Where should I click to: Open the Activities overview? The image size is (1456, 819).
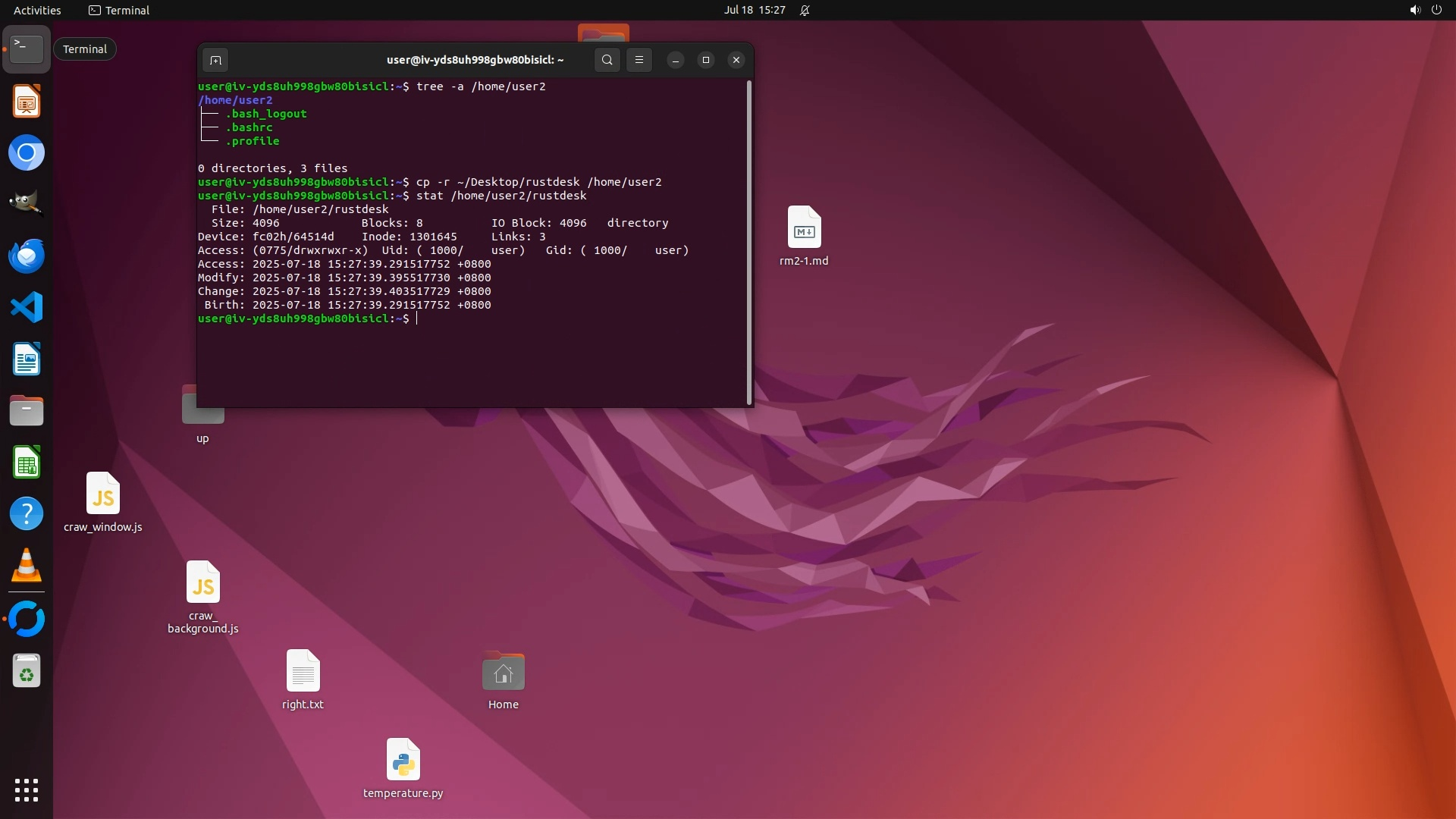click(x=37, y=10)
